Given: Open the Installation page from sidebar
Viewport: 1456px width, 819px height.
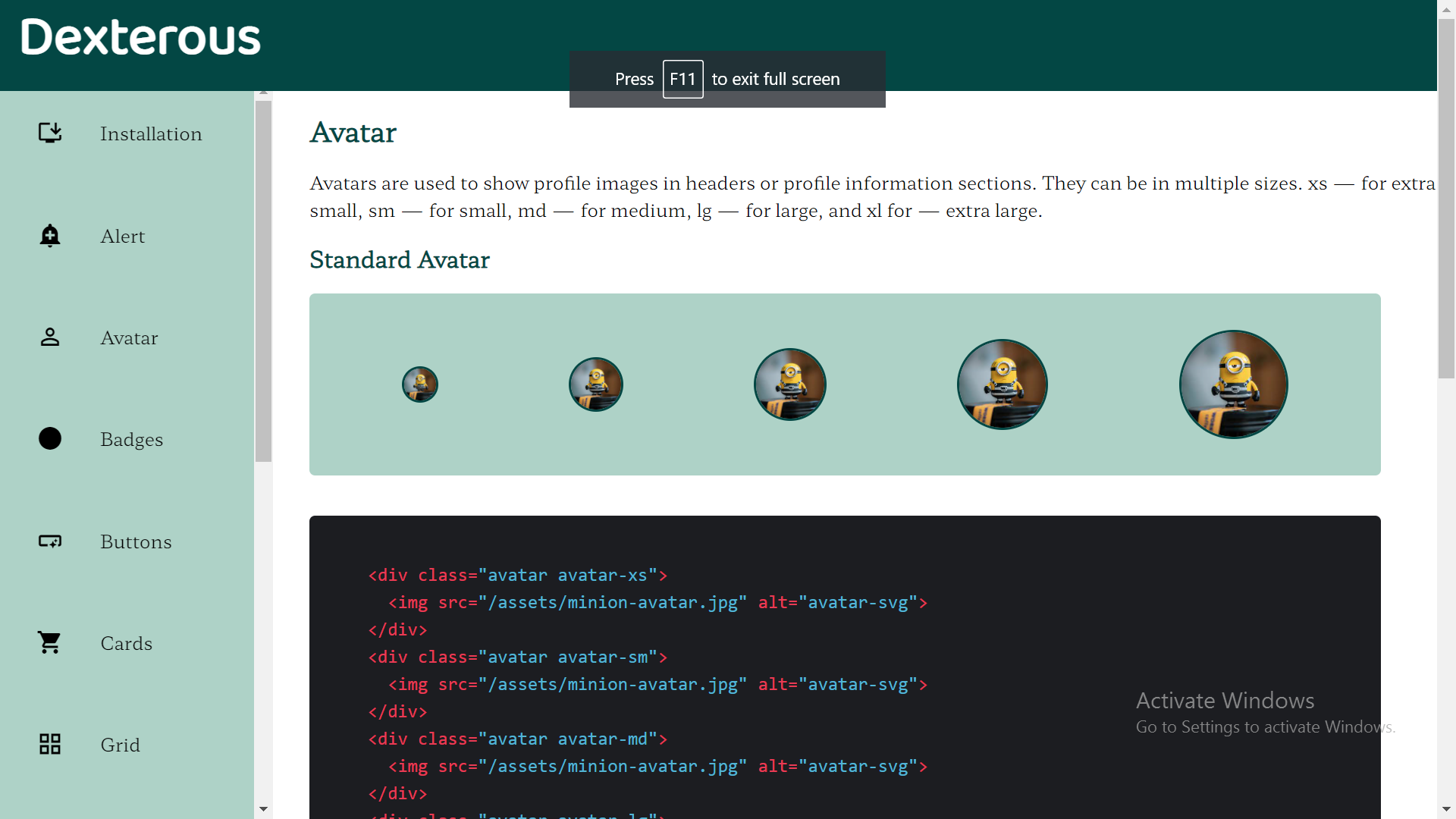Looking at the screenshot, I should (150, 134).
